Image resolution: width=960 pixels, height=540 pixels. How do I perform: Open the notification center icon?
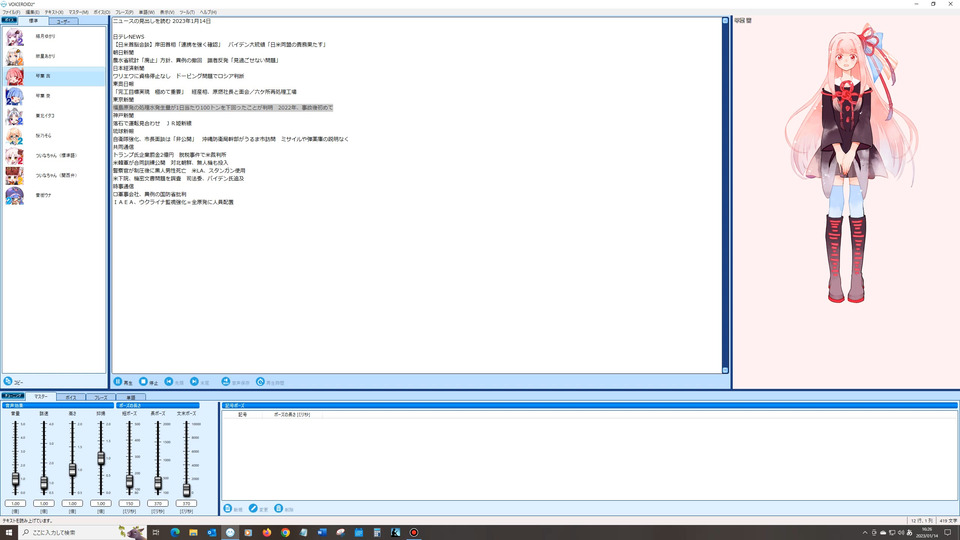[948, 533]
